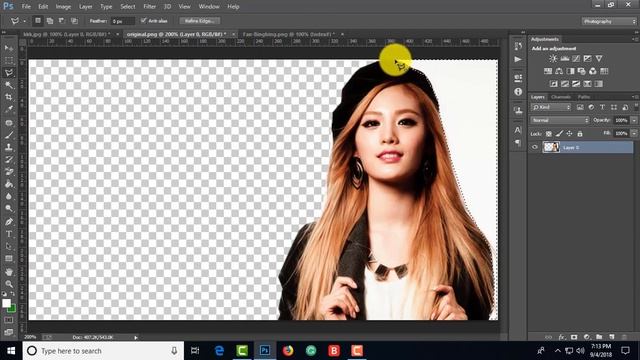Screen dimensions: 640x360
Task: Toggle the filter for pixel layers
Action: (x=580, y=107)
